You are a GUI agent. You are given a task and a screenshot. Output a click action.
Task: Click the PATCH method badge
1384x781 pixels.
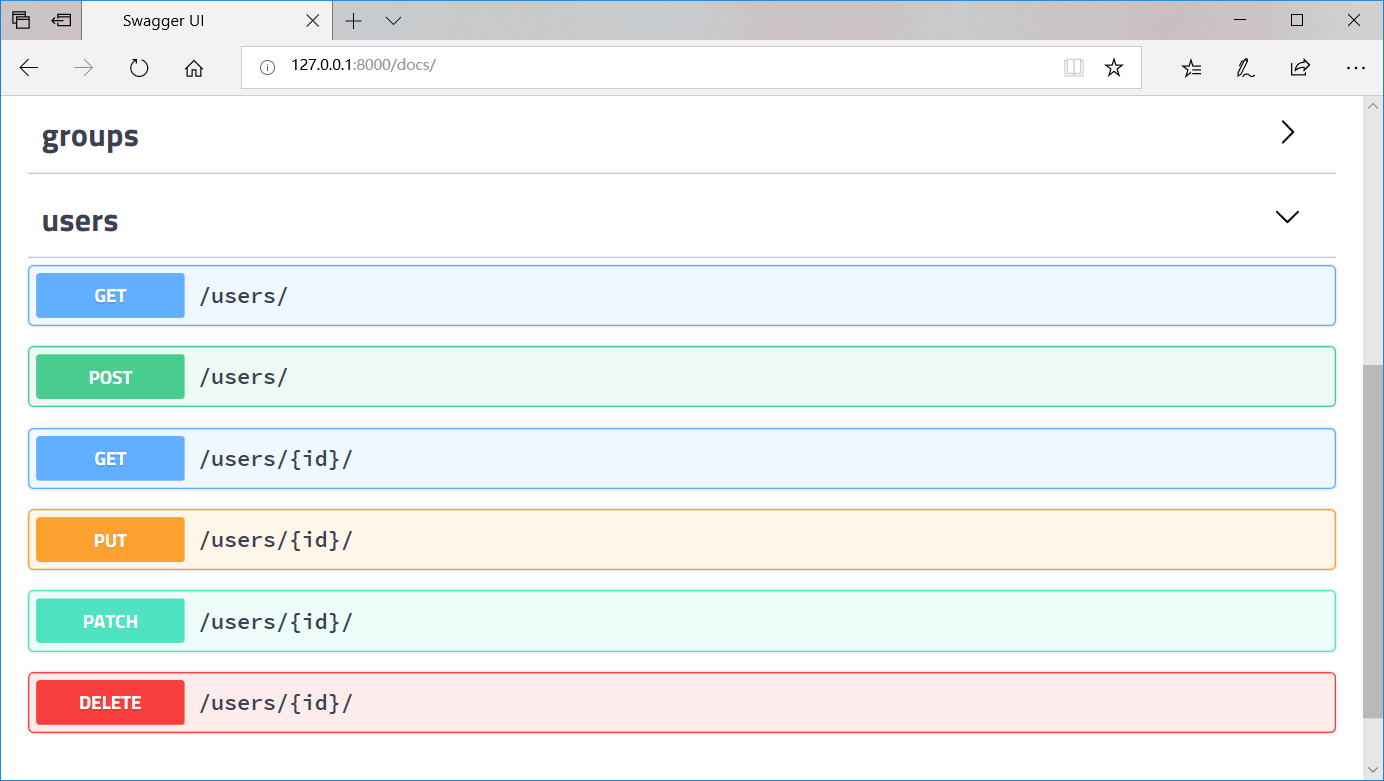point(110,621)
